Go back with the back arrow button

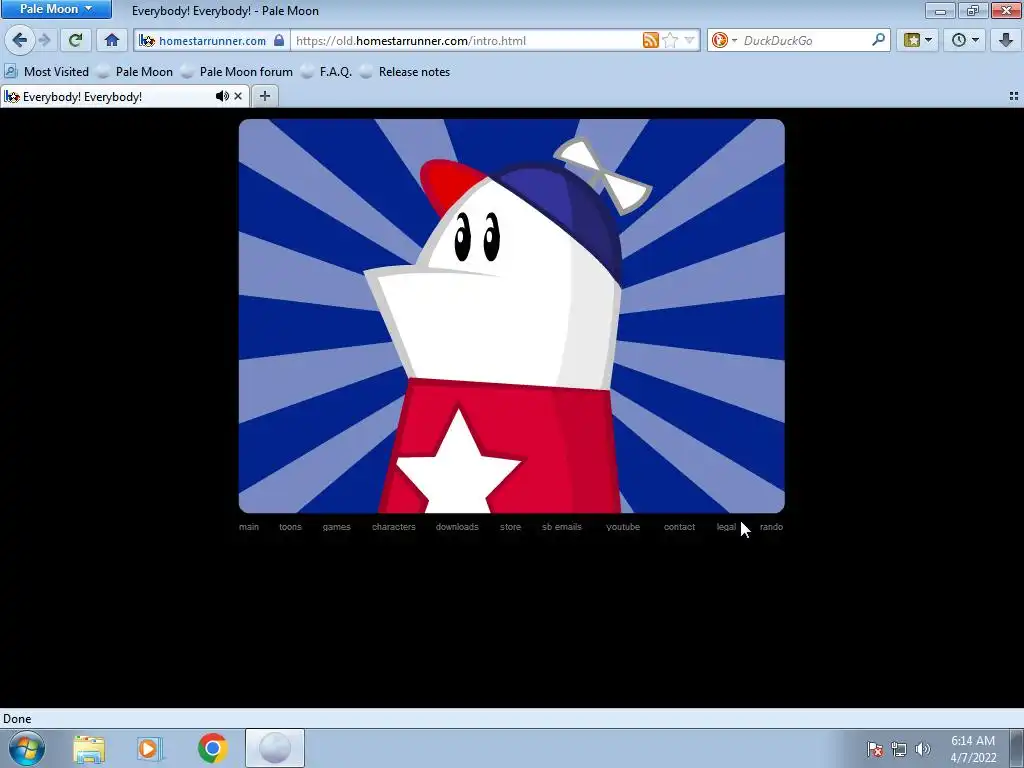[20, 40]
